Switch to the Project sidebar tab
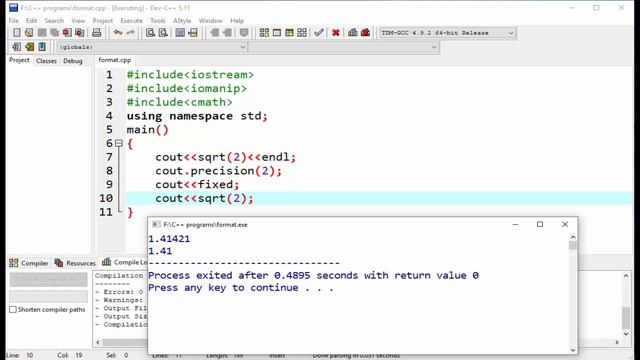Image resolution: width=640 pixels, height=360 pixels. [x=19, y=60]
